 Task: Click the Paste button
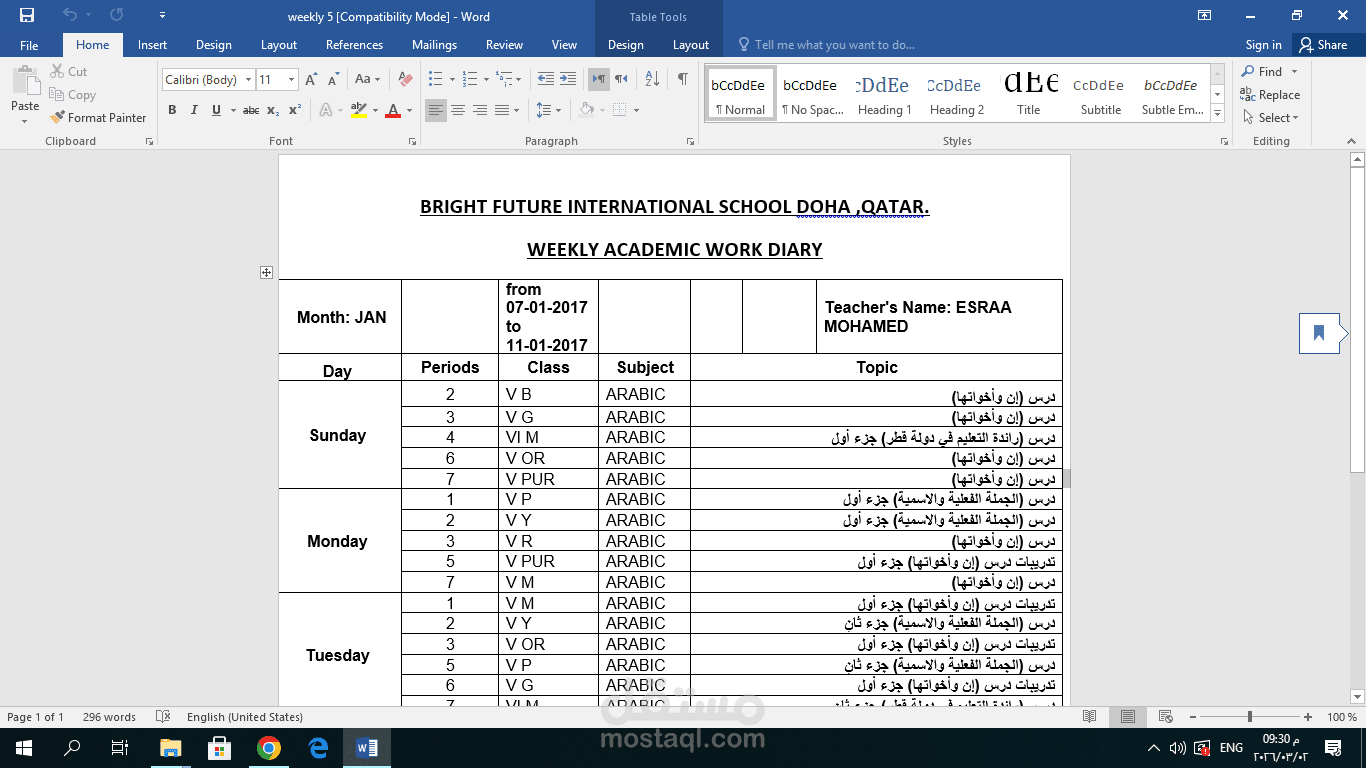pyautogui.click(x=25, y=94)
